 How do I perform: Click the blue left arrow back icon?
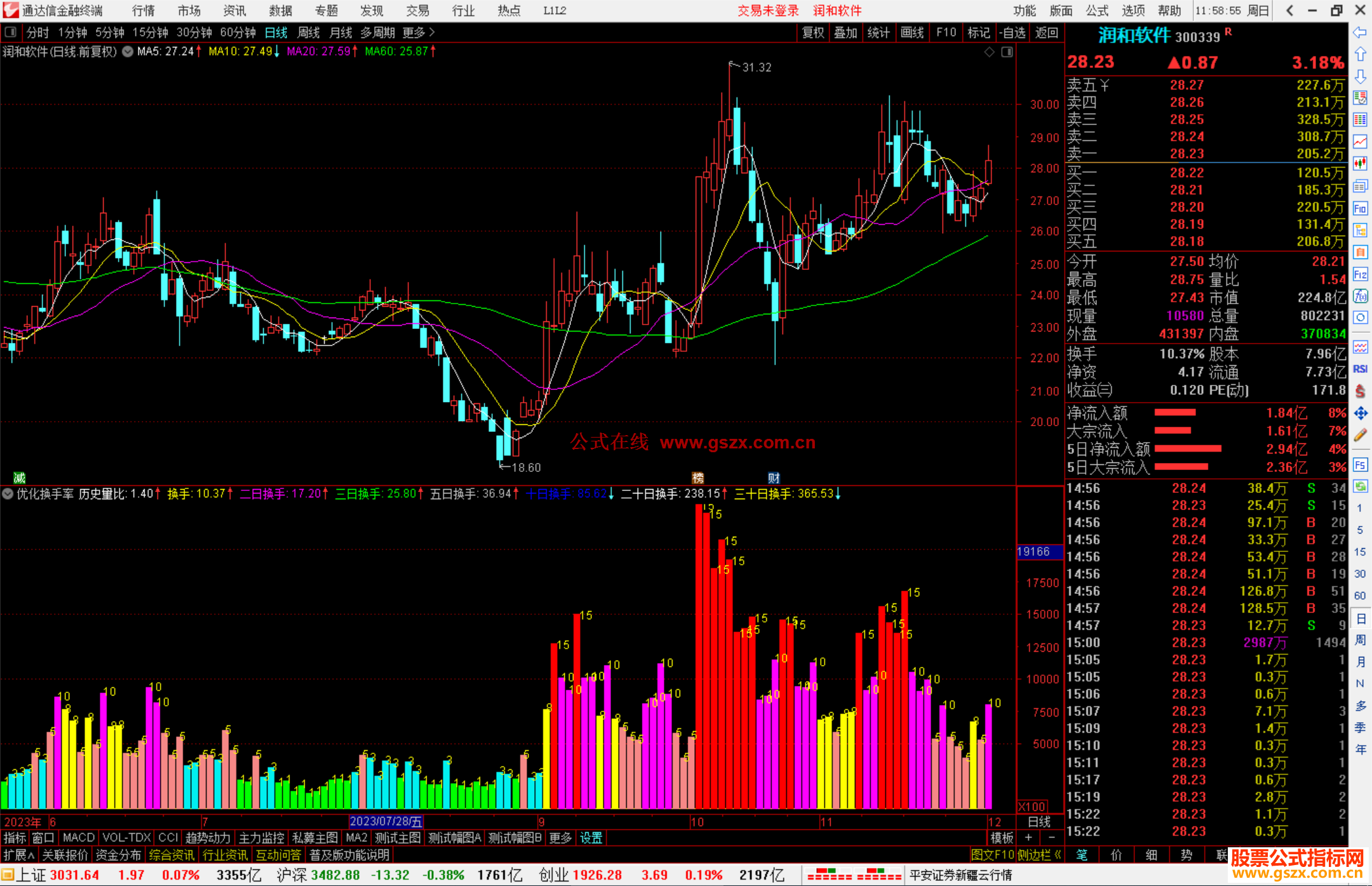click(1360, 32)
